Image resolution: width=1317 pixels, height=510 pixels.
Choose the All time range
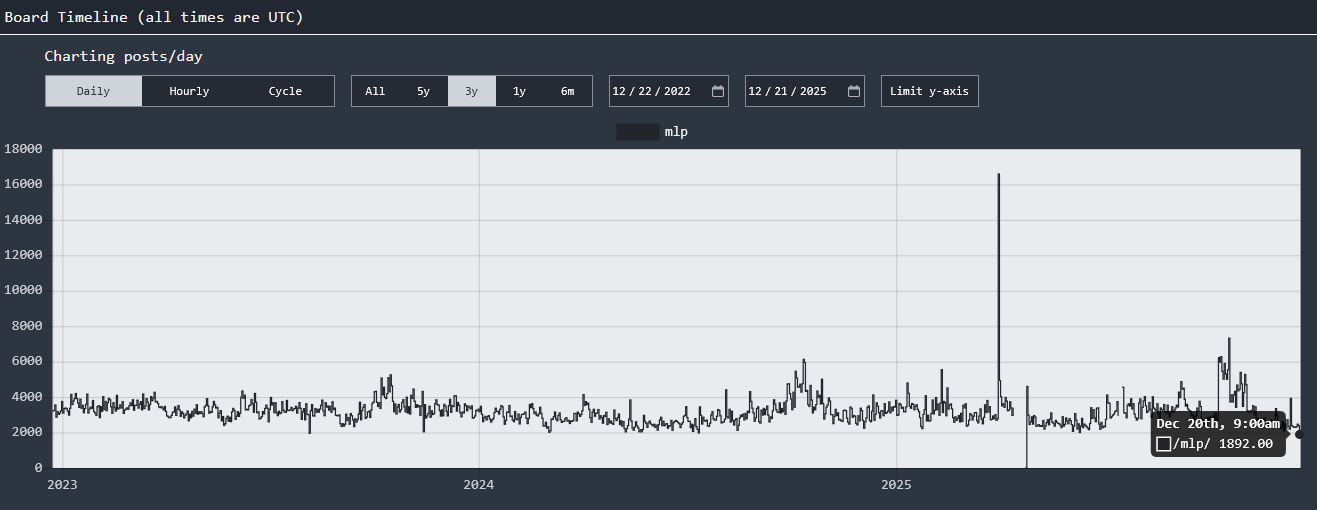point(375,91)
